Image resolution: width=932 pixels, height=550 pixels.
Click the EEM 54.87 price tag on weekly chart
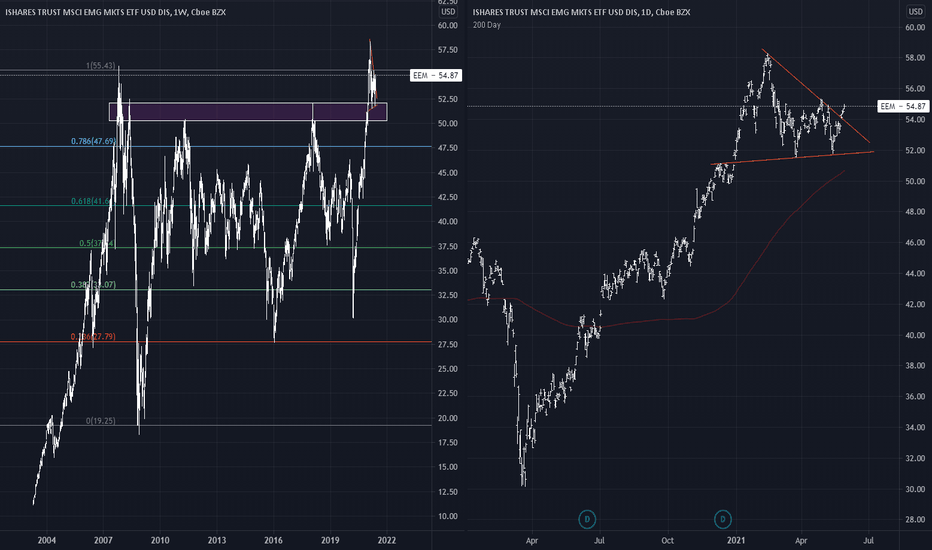tap(436, 76)
